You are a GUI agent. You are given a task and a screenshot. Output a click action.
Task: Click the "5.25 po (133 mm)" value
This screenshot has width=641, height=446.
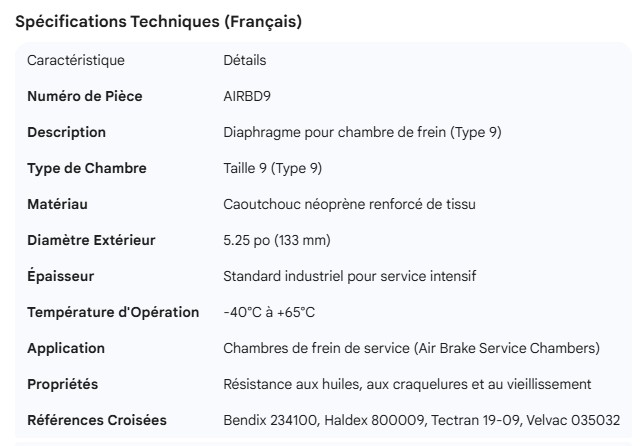pos(277,240)
